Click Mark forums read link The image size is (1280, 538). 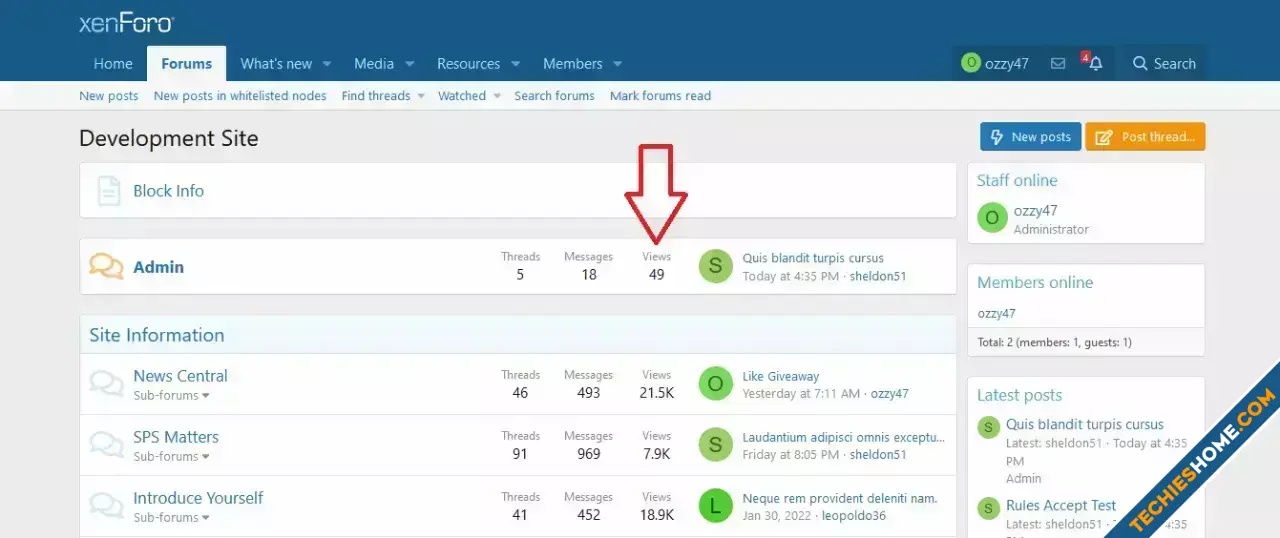tap(660, 96)
